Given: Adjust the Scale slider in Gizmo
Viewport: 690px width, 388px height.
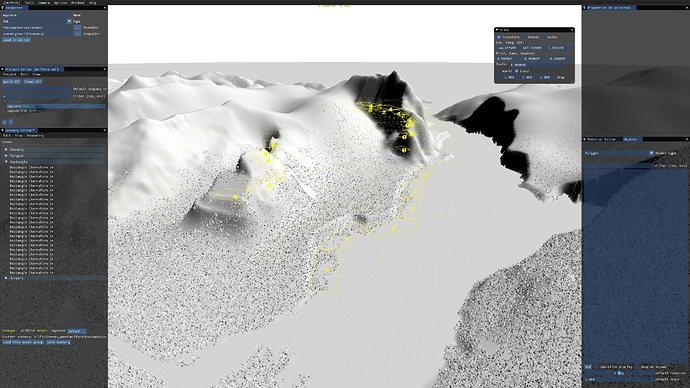Looking at the screenshot, I should click(x=536, y=65).
